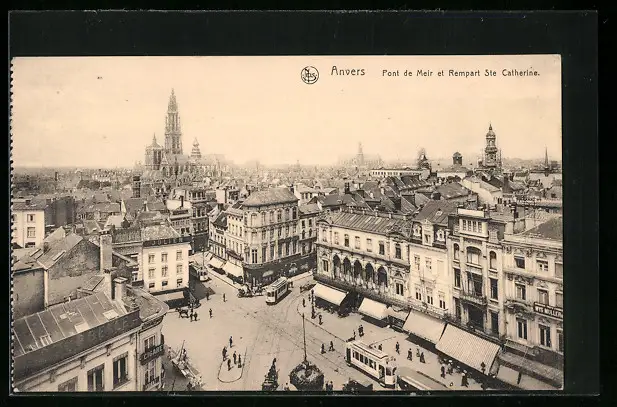Click the pedestrian traffic island in the square
This screenshot has height=407, width=617.
click(x=231, y=366)
